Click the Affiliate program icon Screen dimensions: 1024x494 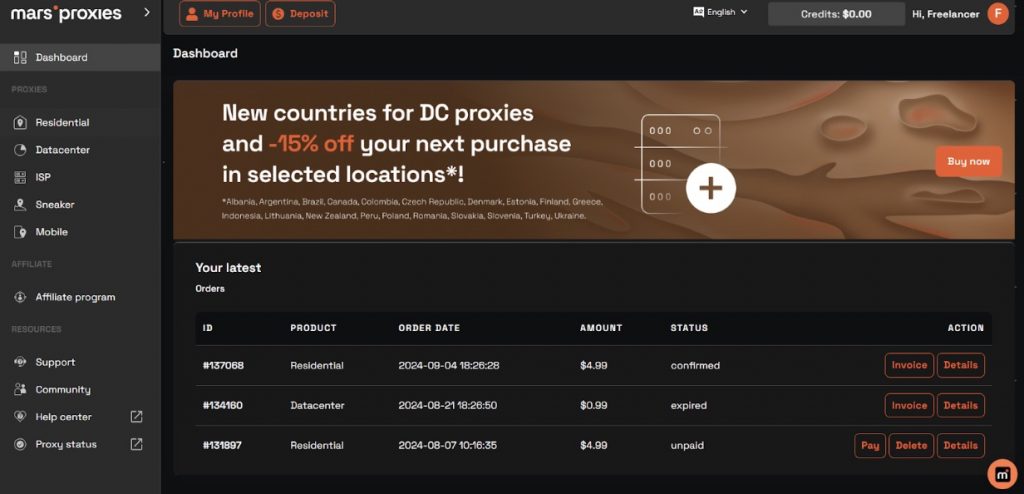coord(20,297)
